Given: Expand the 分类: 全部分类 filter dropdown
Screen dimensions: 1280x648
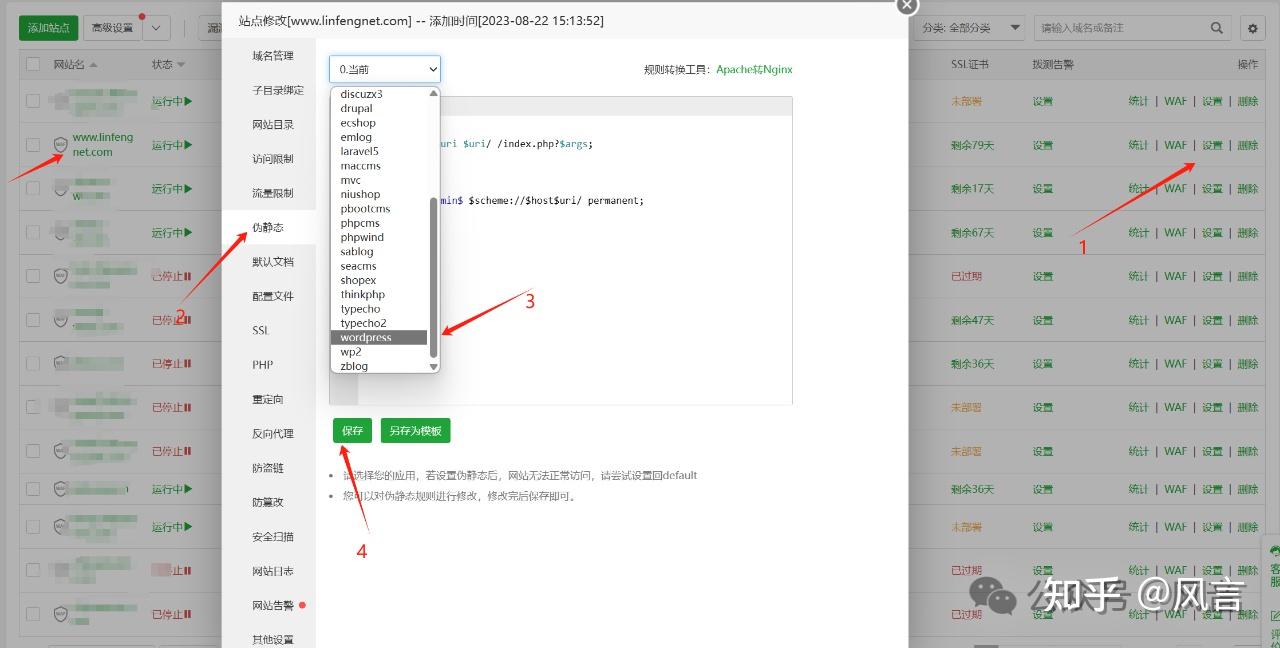Looking at the screenshot, I should pos(972,28).
